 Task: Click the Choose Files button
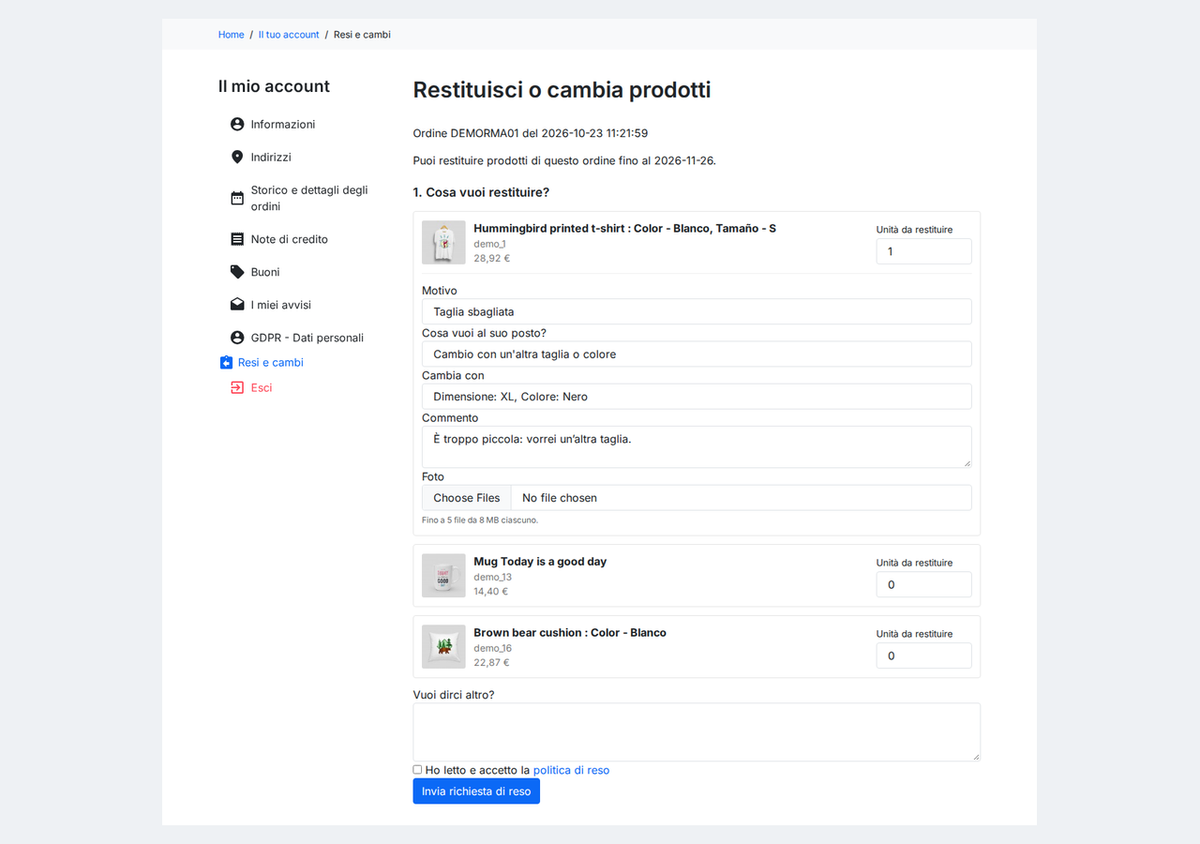click(466, 498)
